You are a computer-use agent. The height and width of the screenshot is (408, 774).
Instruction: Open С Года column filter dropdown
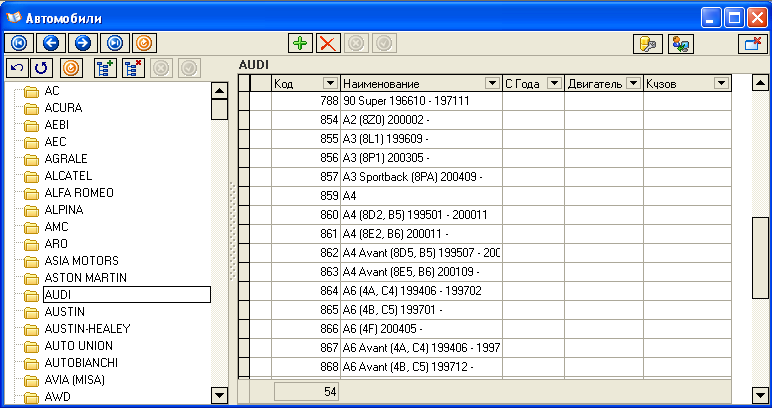554,83
